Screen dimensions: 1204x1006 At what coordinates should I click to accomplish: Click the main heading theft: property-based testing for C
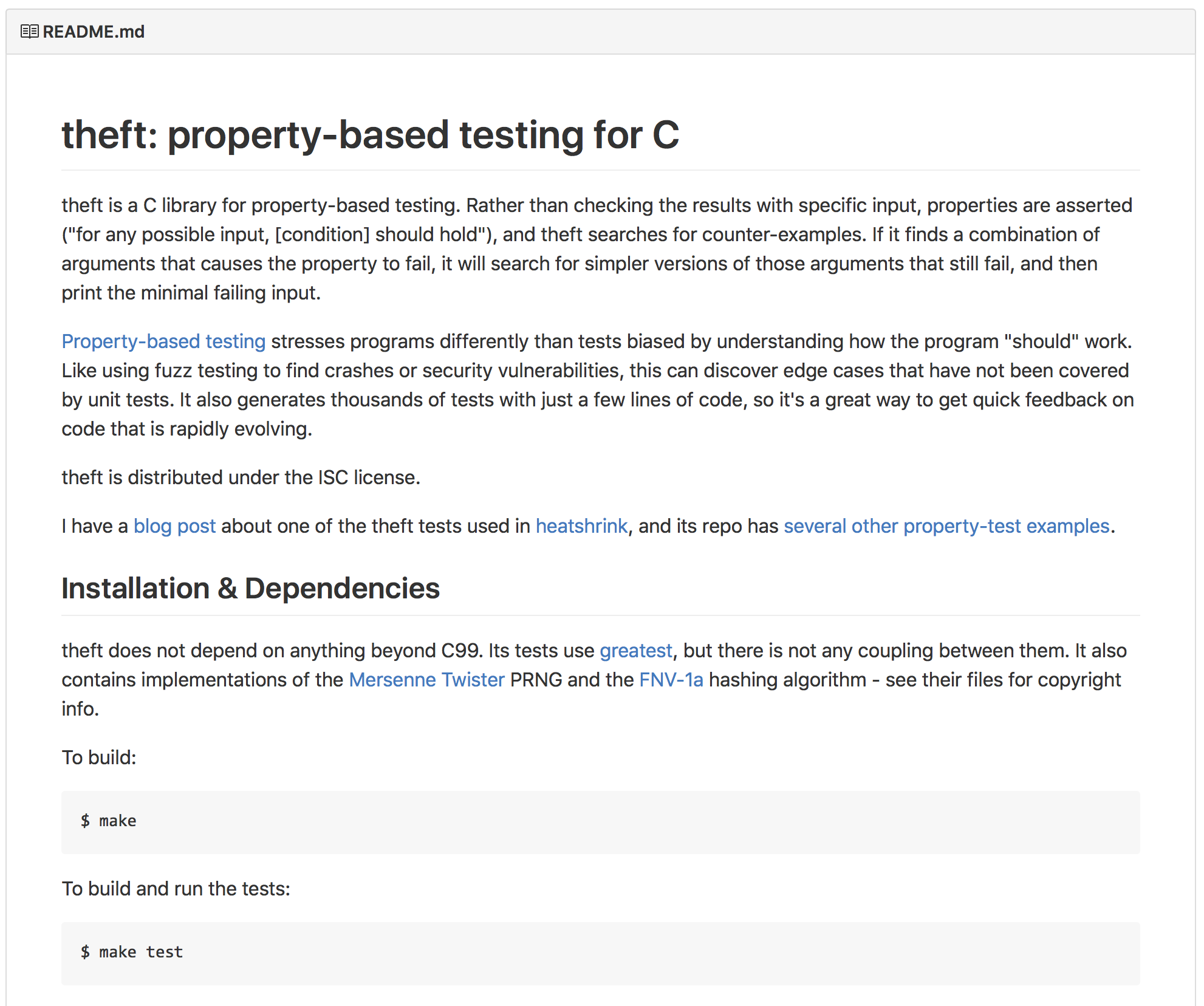pos(371,135)
